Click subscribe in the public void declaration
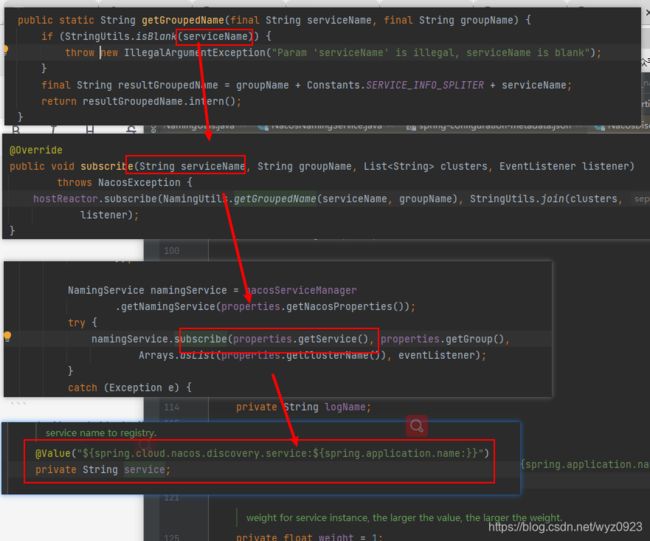Screen dimensions: 650x541 click(x=107, y=167)
